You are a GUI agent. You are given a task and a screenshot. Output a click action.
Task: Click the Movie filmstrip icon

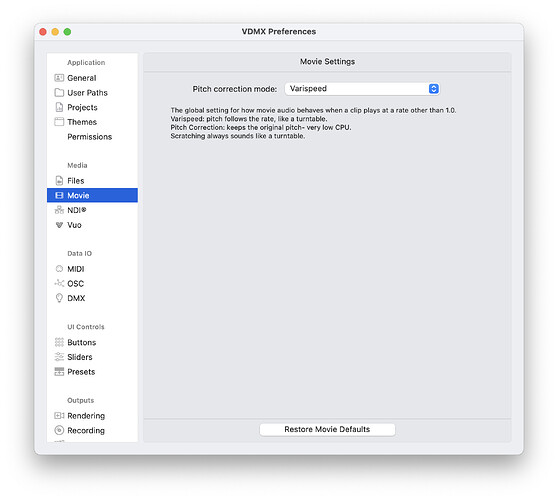59,195
